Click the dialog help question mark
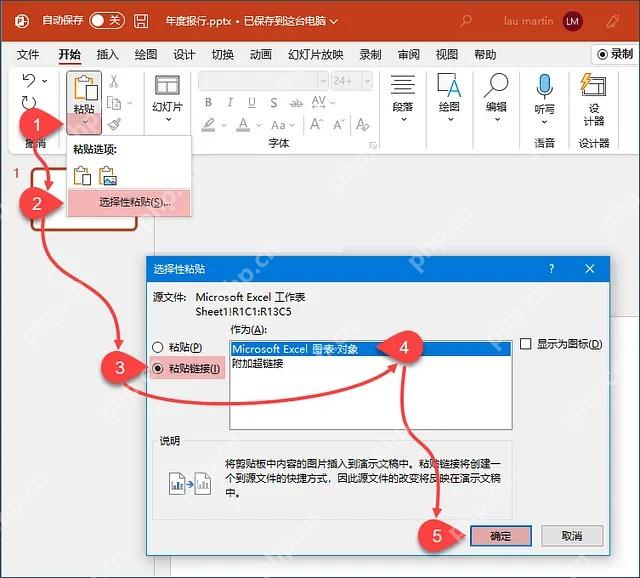The width and height of the screenshot is (640, 578). pos(551,269)
